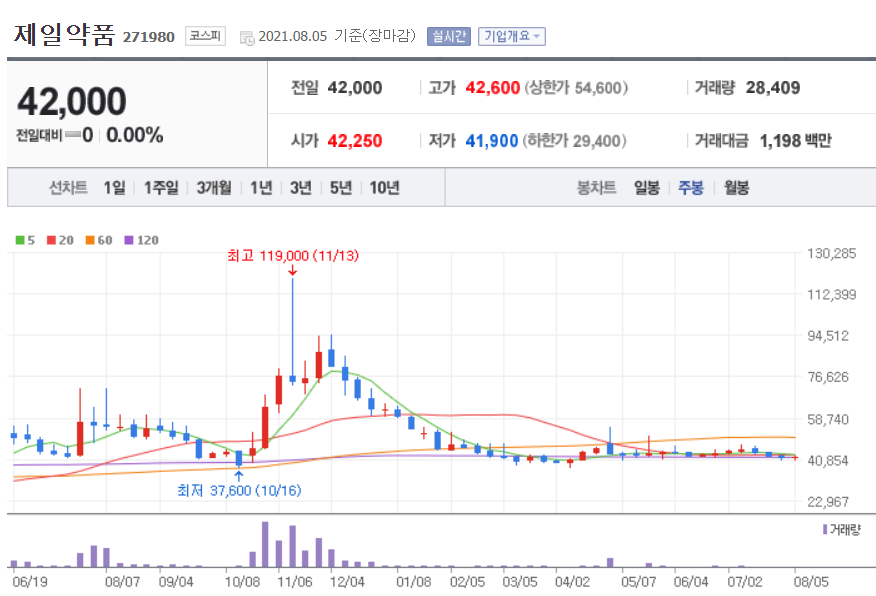Click the calendar clock icon beside date
Viewport: 876px width, 596px height.
246,38
